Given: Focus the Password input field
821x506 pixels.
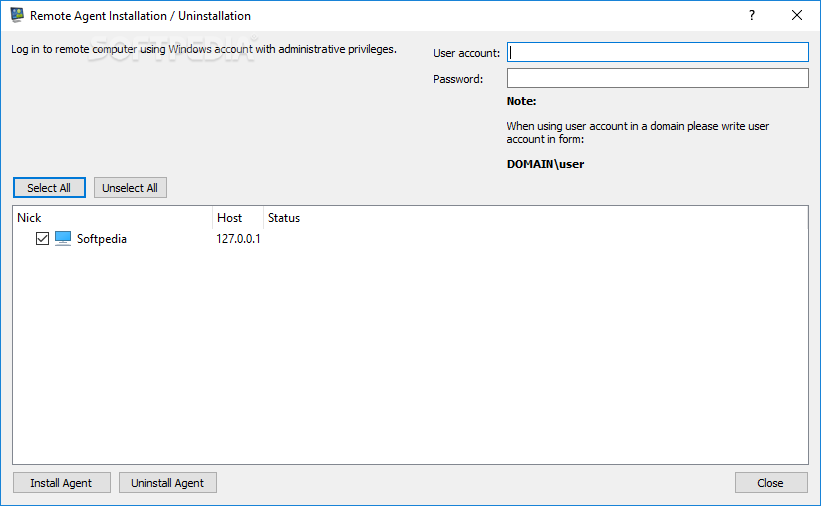Looking at the screenshot, I should pyautogui.click(x=658, y=79).
